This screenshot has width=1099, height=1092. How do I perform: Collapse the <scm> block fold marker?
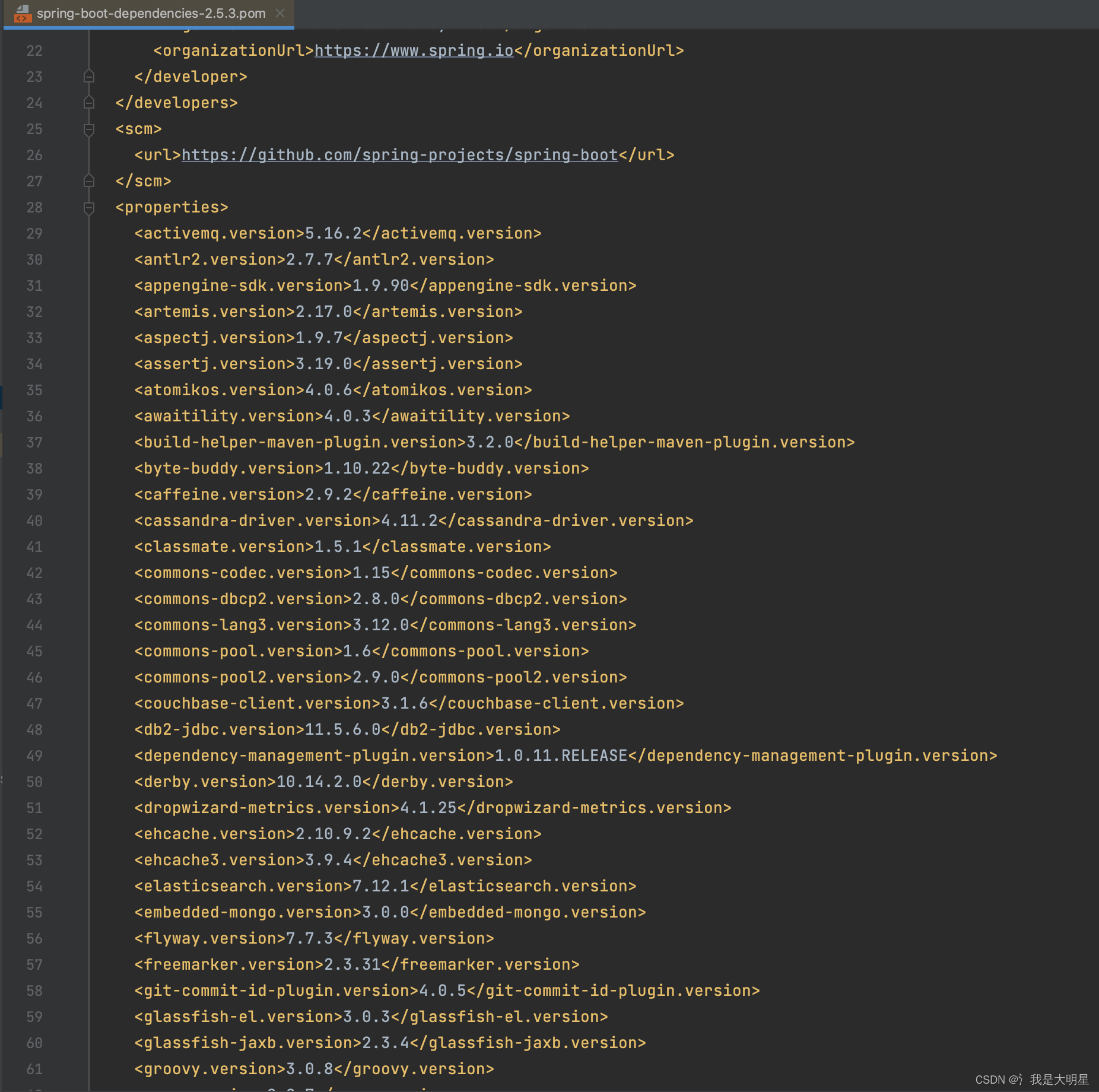click(x=89, y=129)
